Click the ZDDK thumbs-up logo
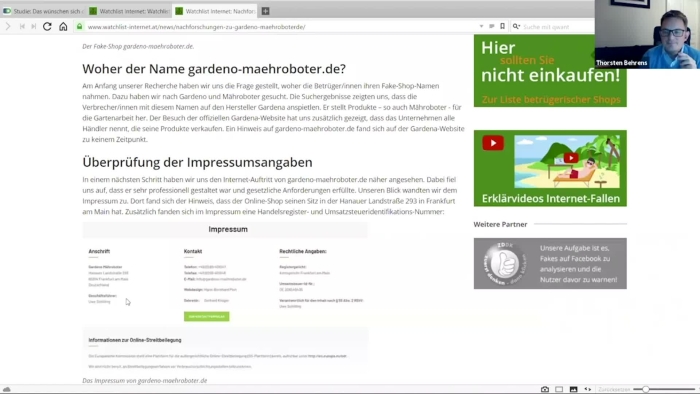 504,263
